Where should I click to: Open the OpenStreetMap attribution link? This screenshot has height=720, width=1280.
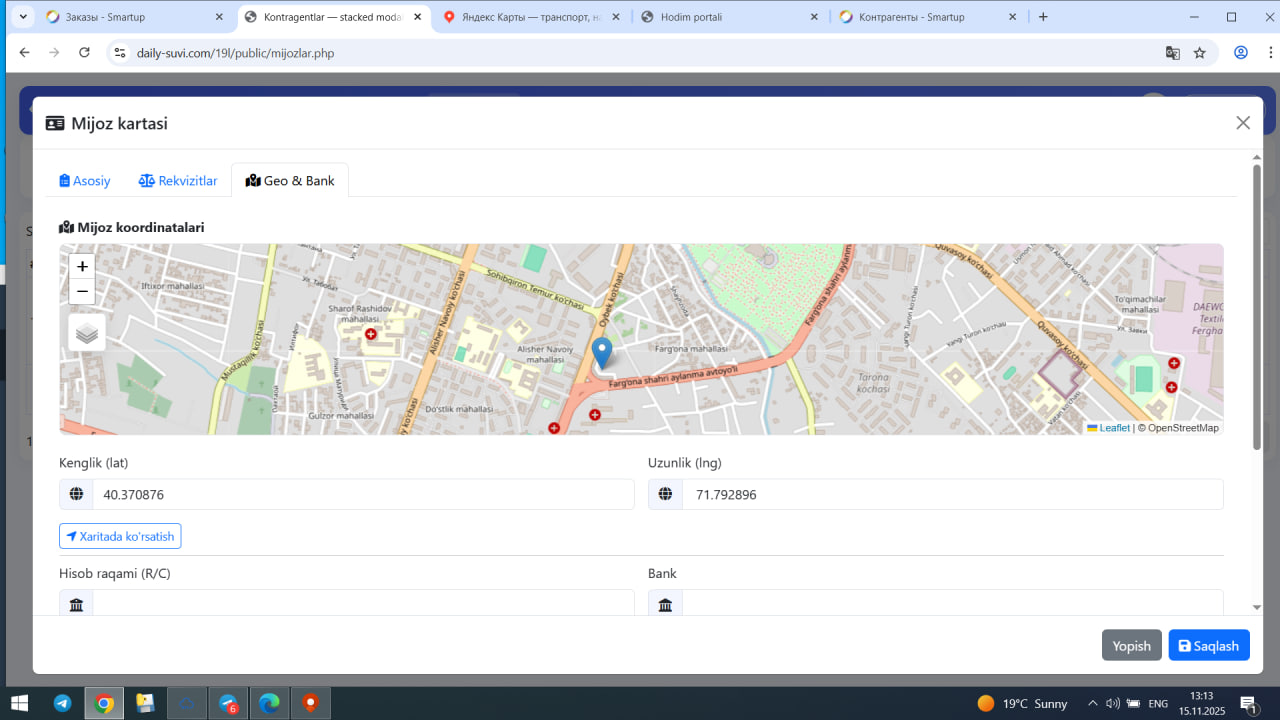pos(1183,428)
